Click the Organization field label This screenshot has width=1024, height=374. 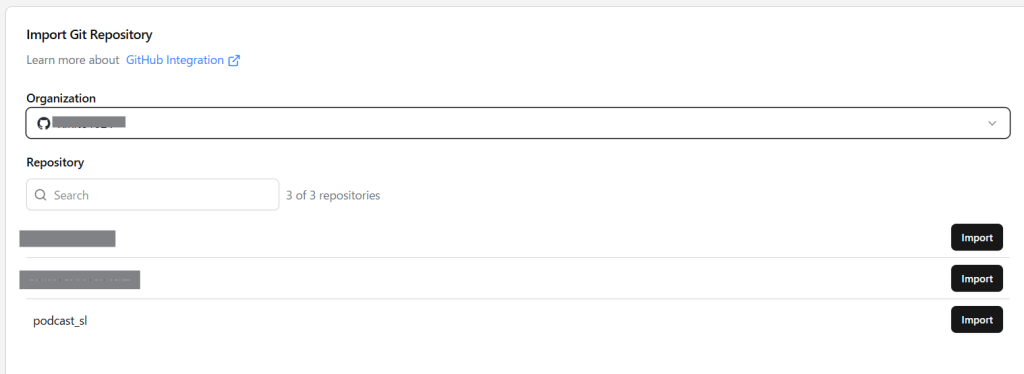(x=61, y=98)
